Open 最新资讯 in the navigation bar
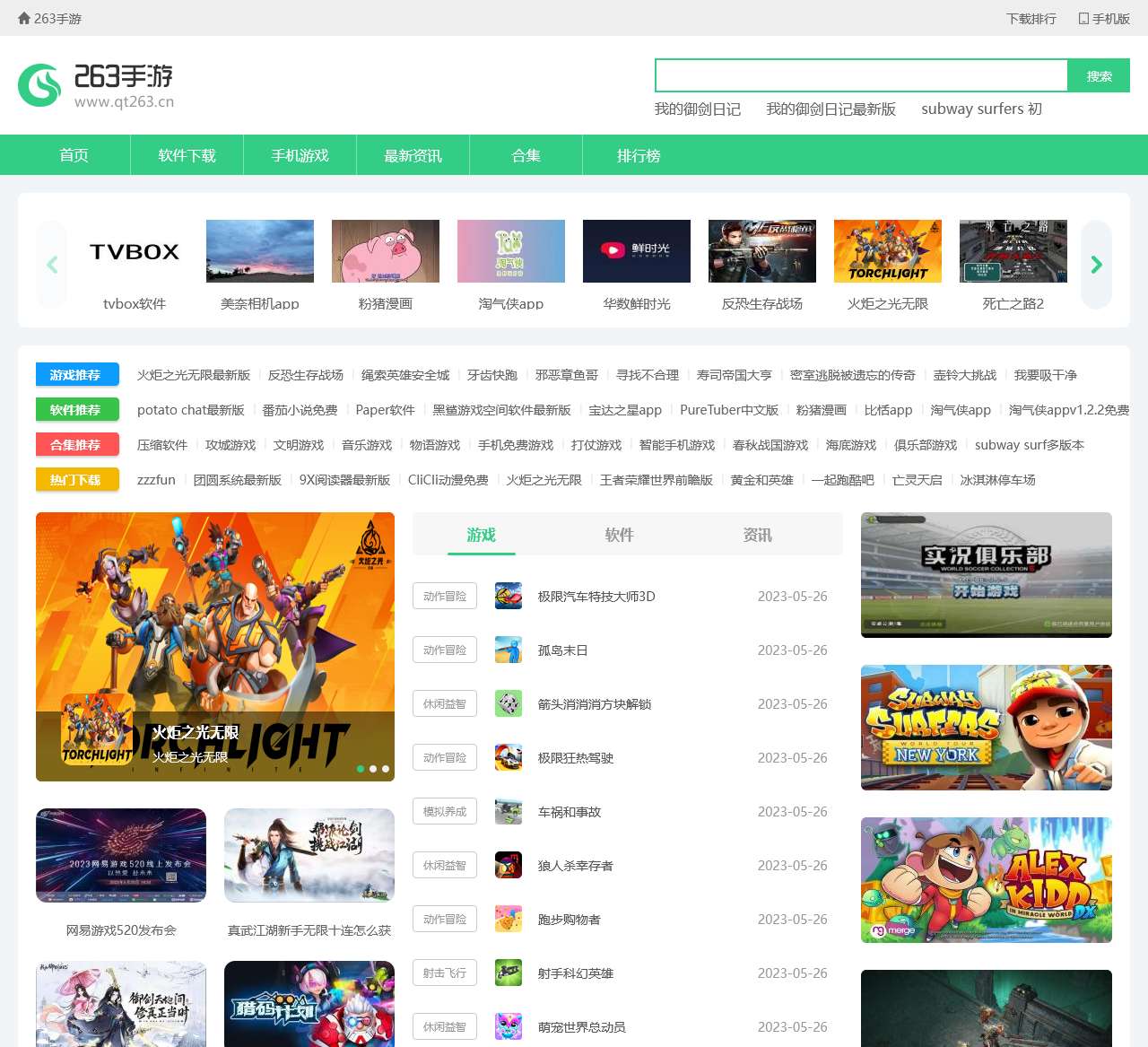The width and height of the screenshot is (1148, 1047). coord(413,155)
